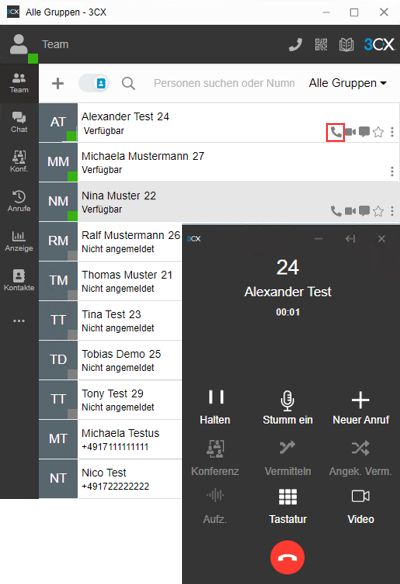Image resolution: width=400 pixels, height=584 pixels.
Task: Put the call on hold with Halten
Action: [x=215, y=407]
